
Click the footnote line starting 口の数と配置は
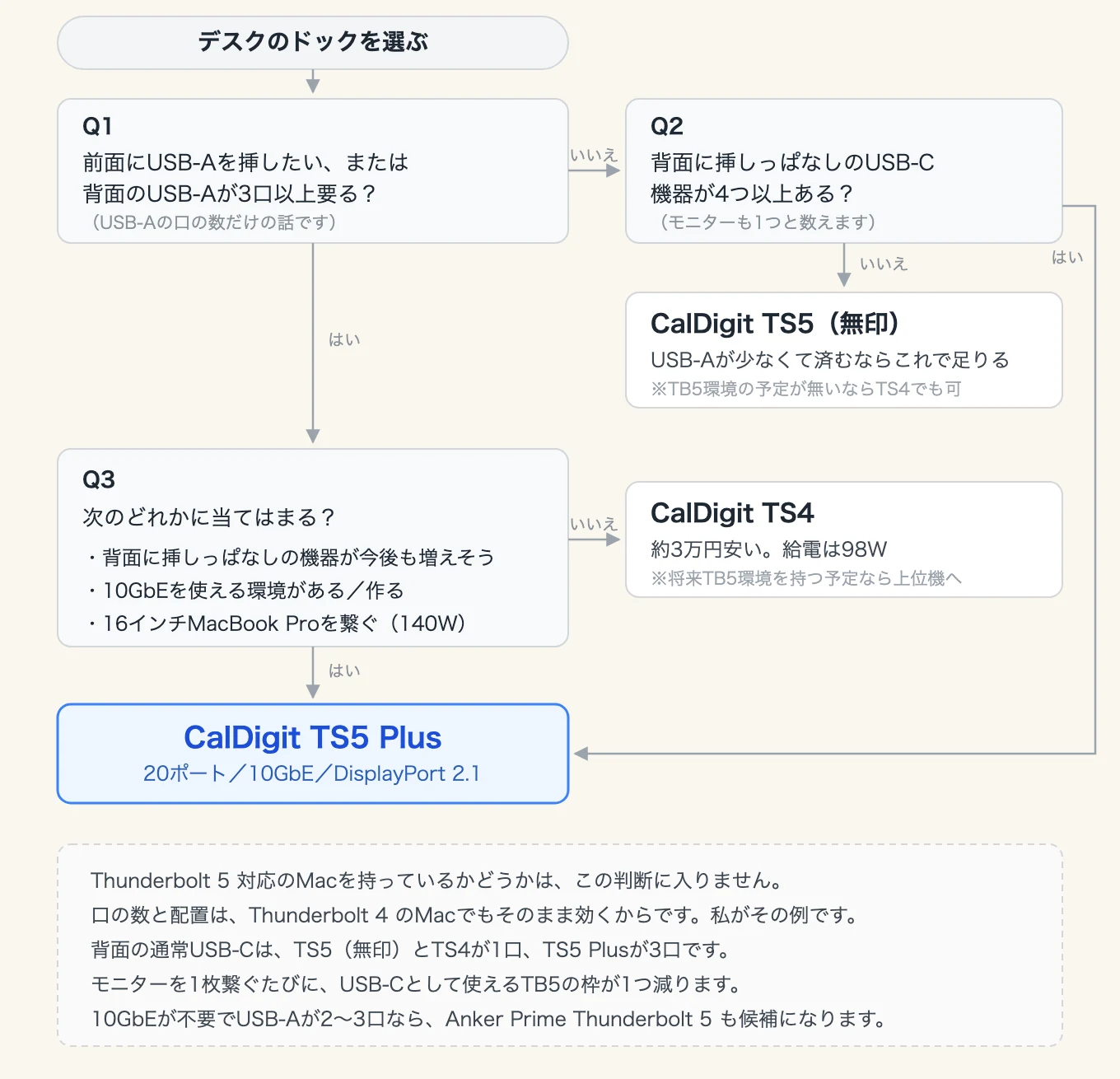pos(476,915)
